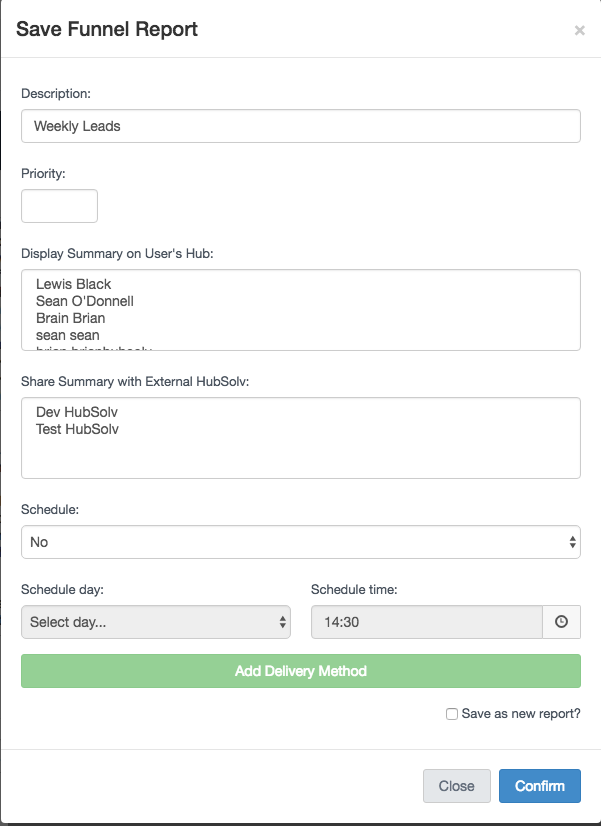Screen dimensions: 601x826
Task: Open the time picker via the clock icon
Action: [562, 622]
